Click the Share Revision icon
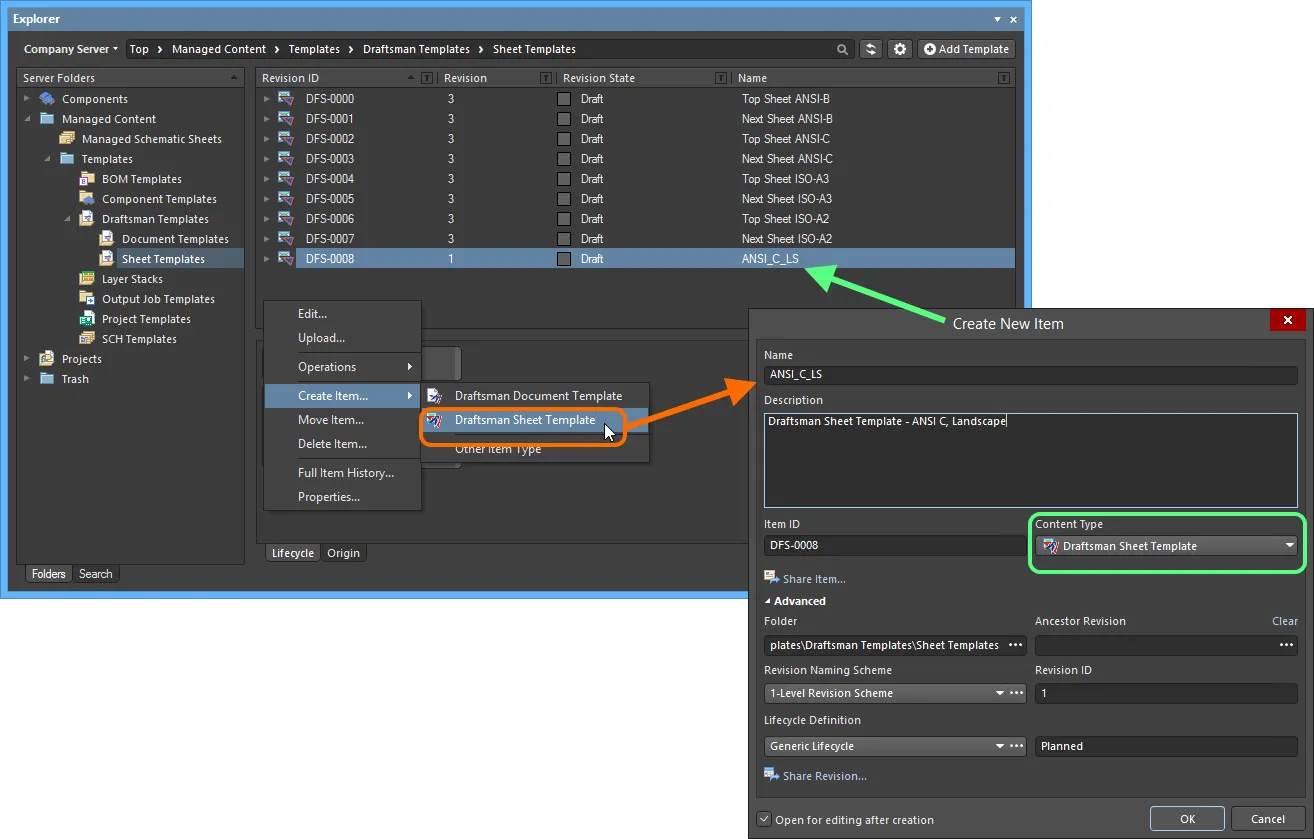 pyautogui.click(x=771, y=775)
